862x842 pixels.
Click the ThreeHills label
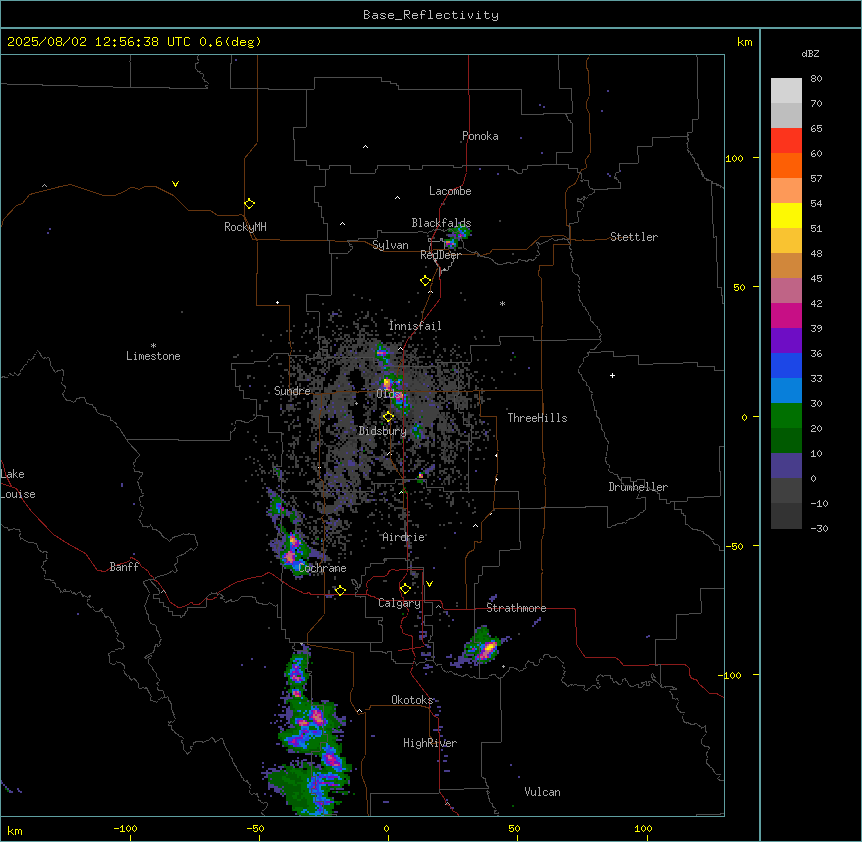tap(537, 418)
